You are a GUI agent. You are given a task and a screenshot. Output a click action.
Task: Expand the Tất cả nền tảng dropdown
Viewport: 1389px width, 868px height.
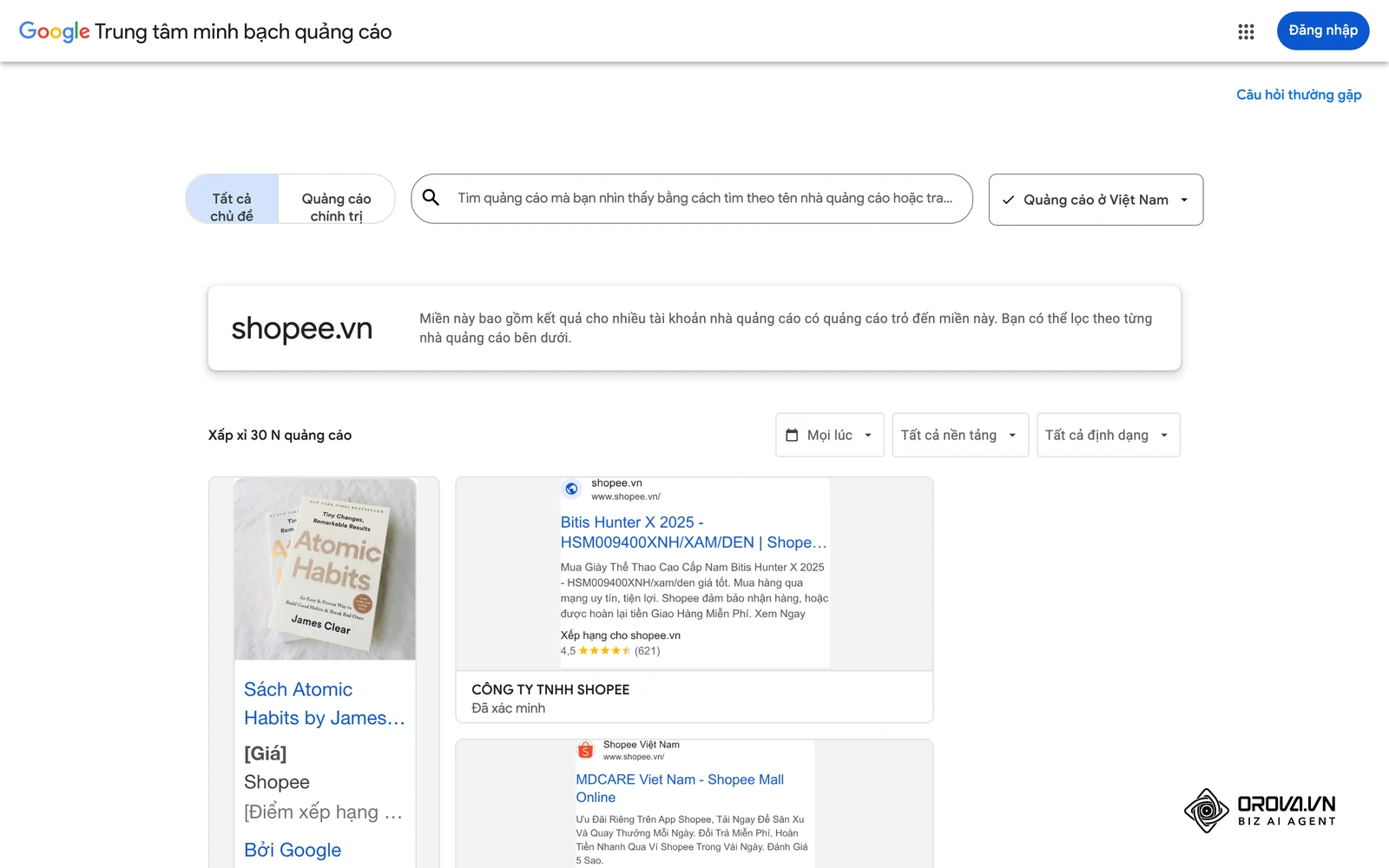(x=960, y=435)
